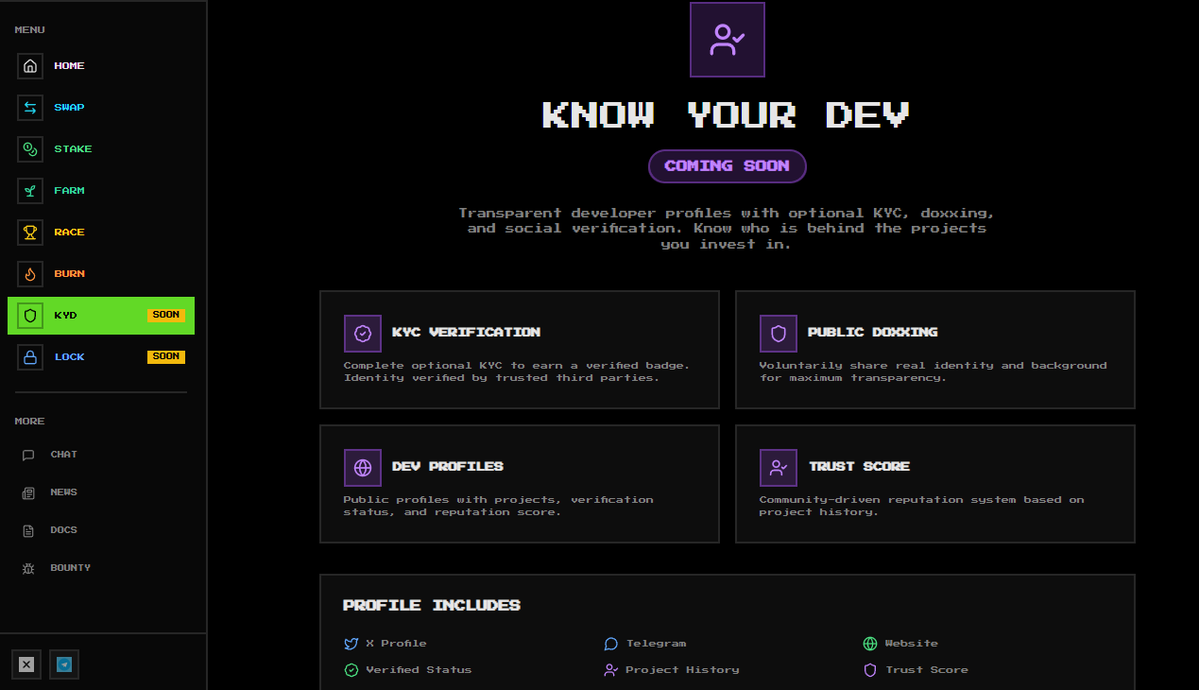This screenshot has height=690, width=1199.
Task: Select Stake in the sidebar menu
Action: [x=101, y=149]
